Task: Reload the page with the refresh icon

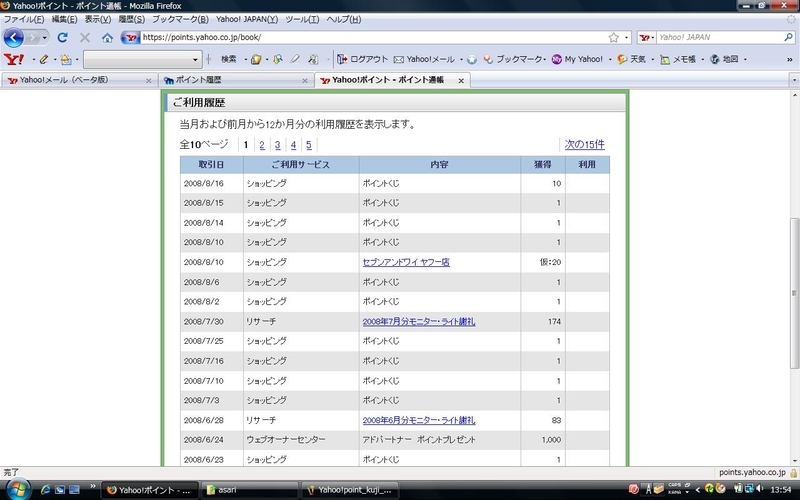Action: pos(62,37)
